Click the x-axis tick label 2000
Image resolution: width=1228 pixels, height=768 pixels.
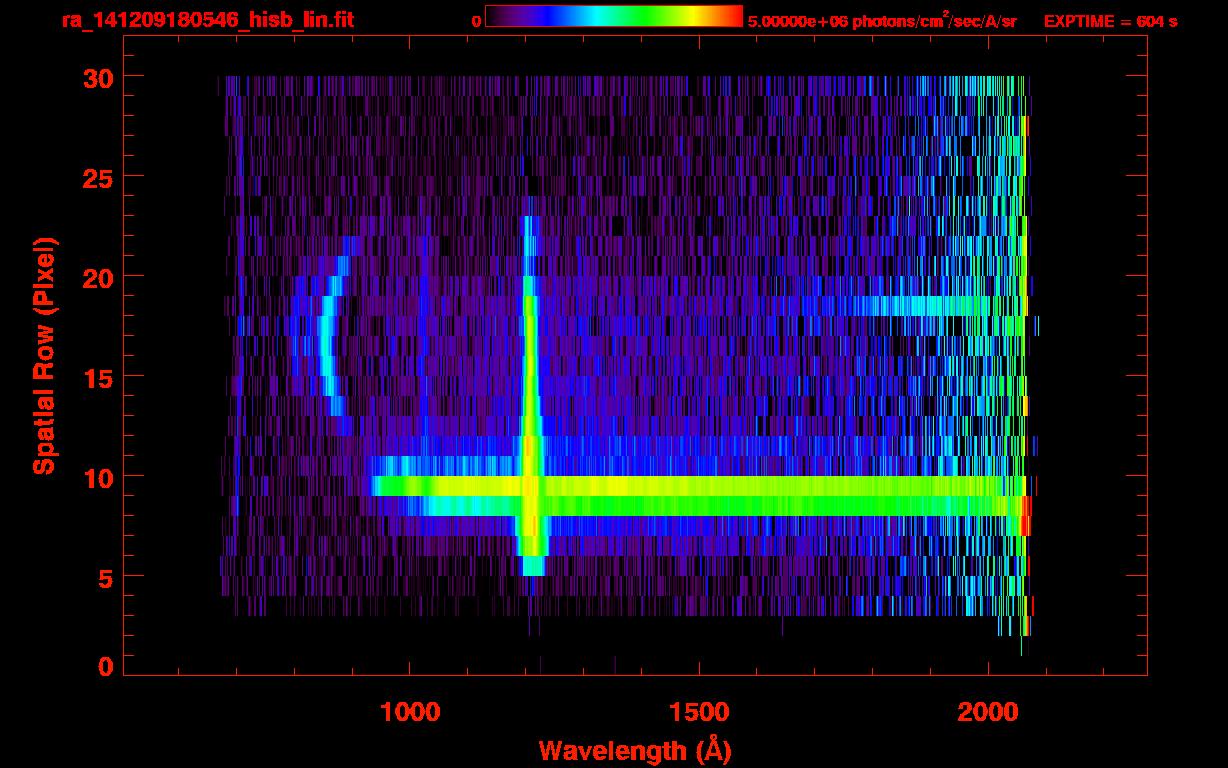point(987,711)
